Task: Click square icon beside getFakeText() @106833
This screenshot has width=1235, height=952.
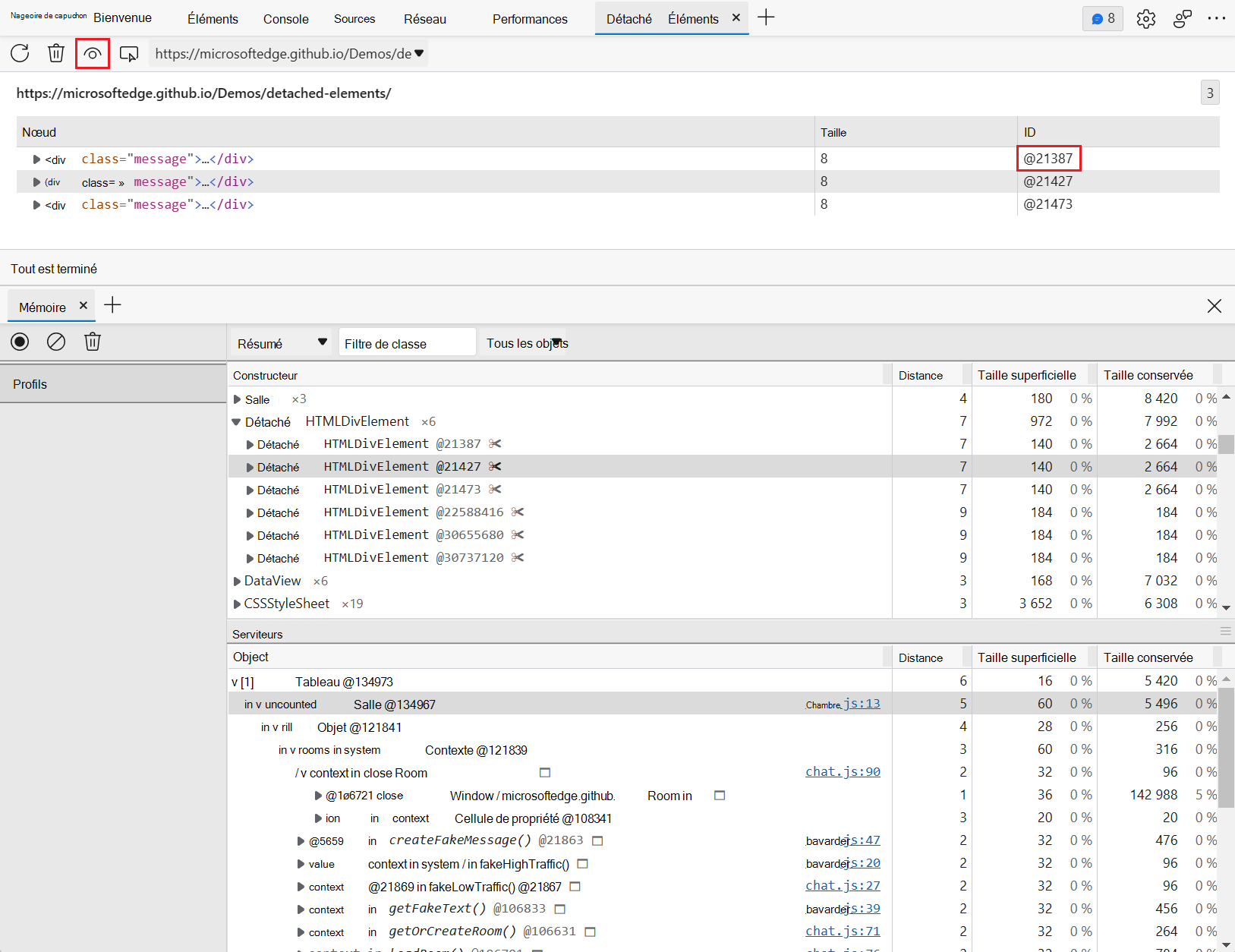Action: (x=559, y=909)
